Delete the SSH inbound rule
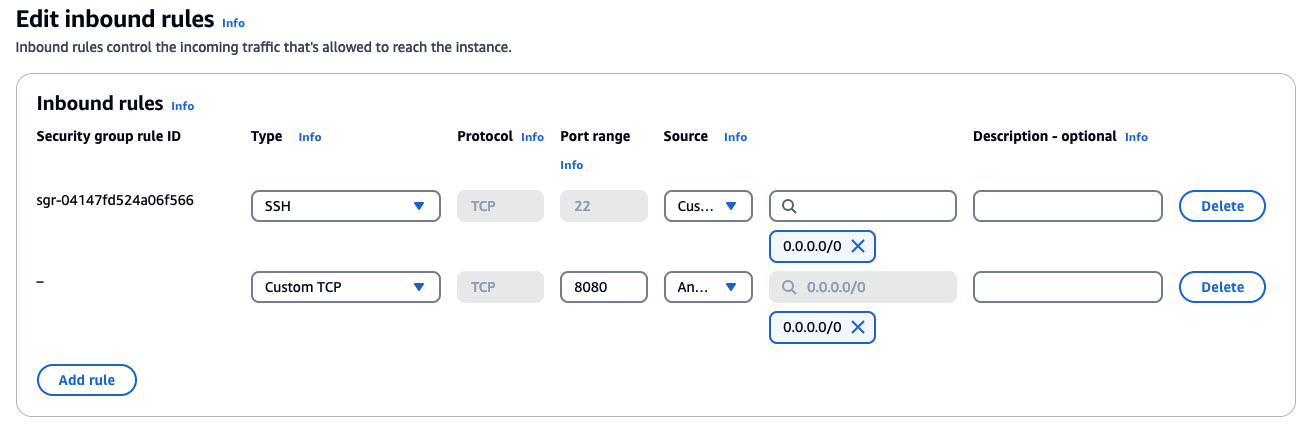The height and width of the screenshot is (427, 1312). point(1222,206)
